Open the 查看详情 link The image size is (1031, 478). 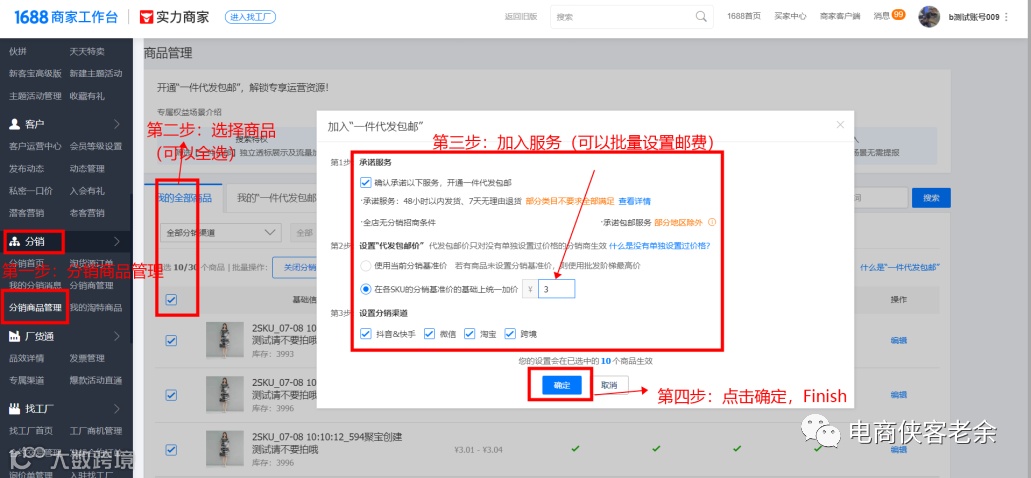tap(635, 201)
